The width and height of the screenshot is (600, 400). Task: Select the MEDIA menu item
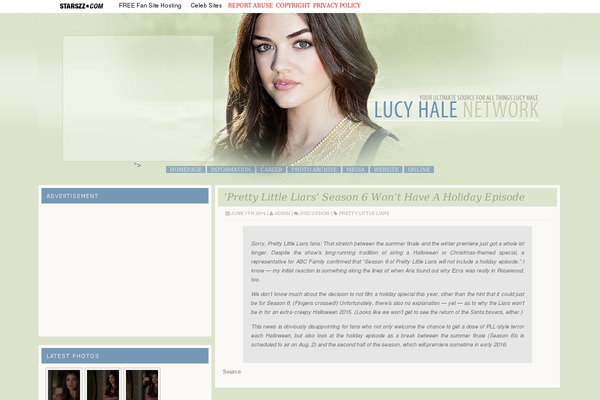click(355, 170)
